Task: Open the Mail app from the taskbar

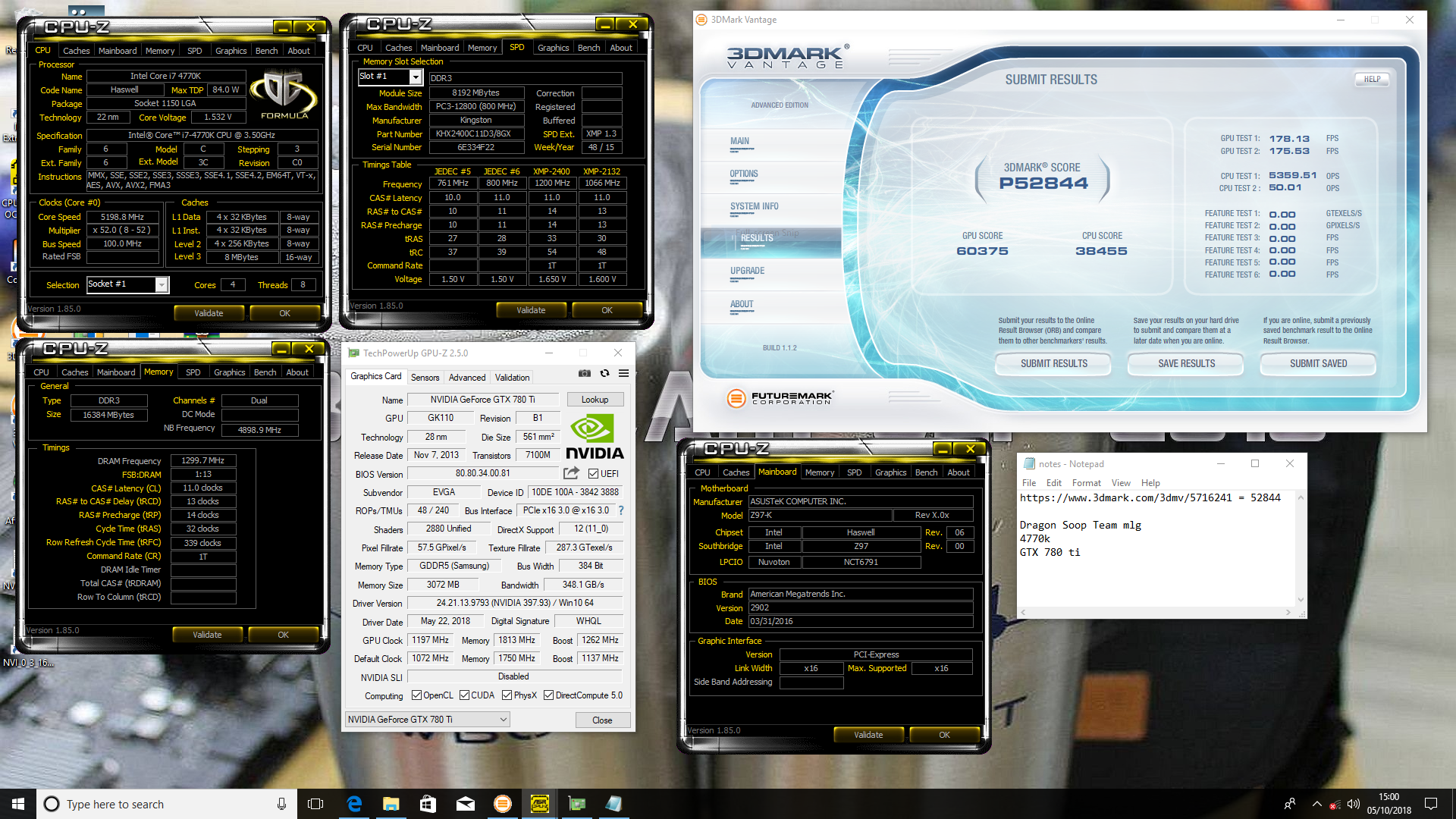Action: click(465, 804)
